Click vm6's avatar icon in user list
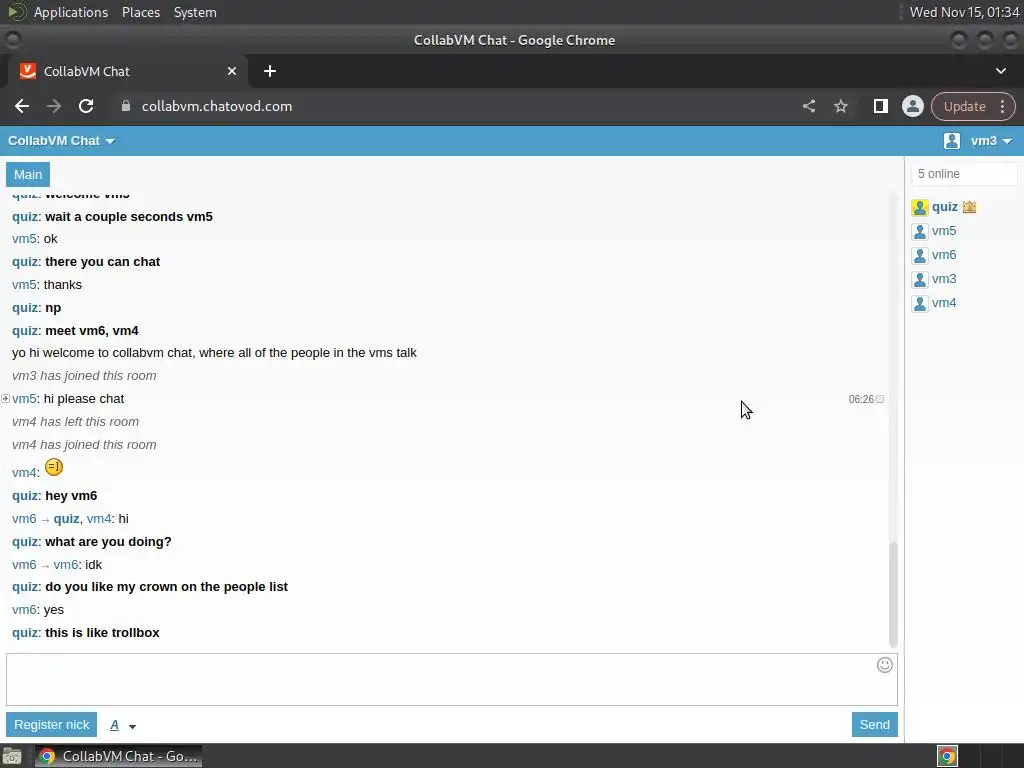Image resolution: width=1024 pixels, height=768 pixels. pyautogui.click(x=920, y=255)
